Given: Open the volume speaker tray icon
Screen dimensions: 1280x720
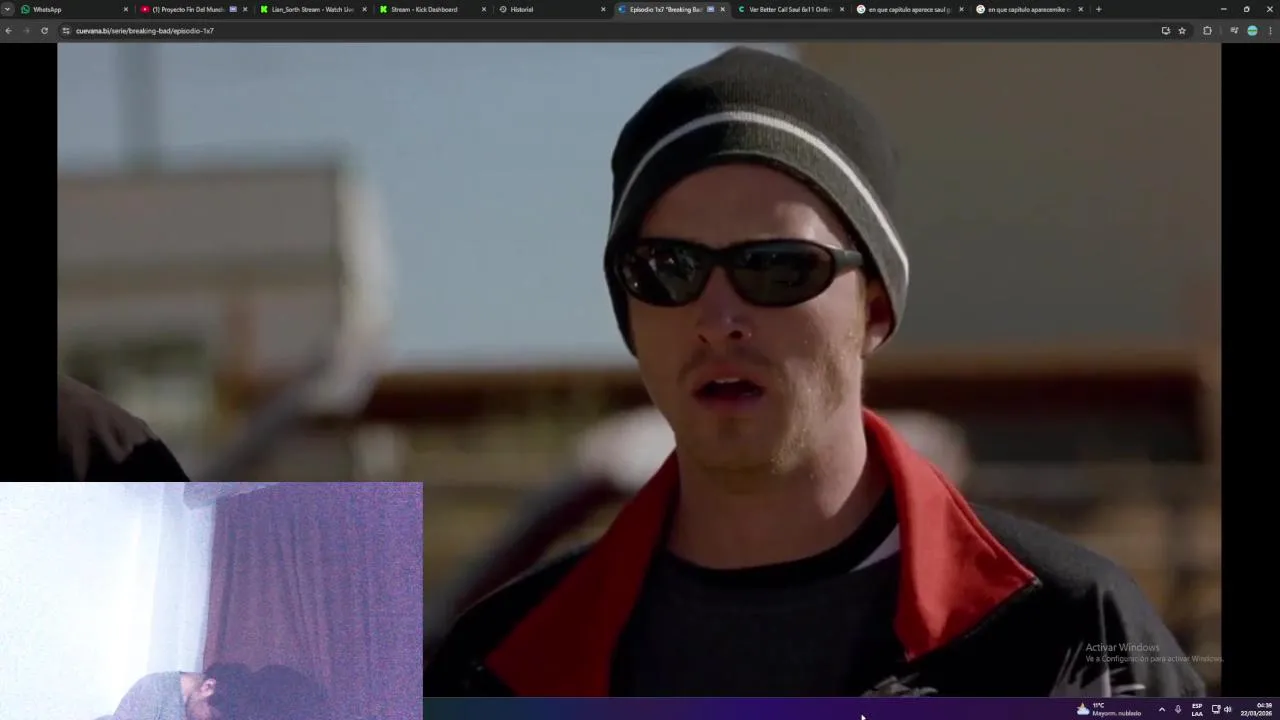Looking at the screenshot, I should point(1227,709).
